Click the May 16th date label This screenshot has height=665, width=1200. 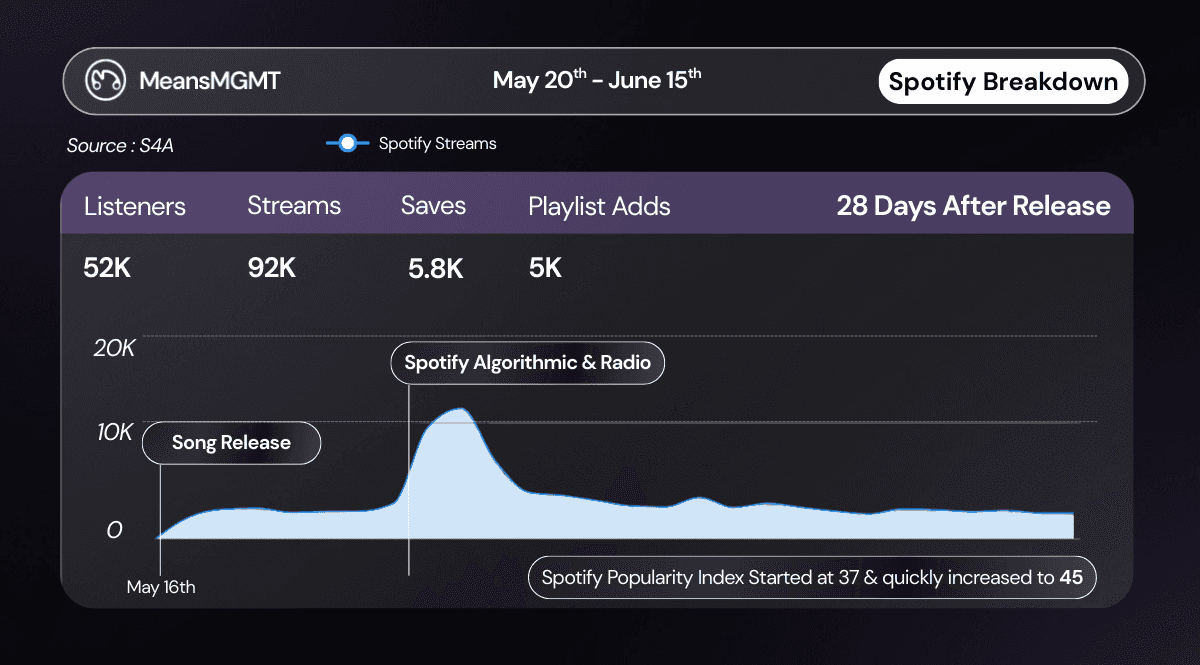pyautogui.click(x=161, y=587)
